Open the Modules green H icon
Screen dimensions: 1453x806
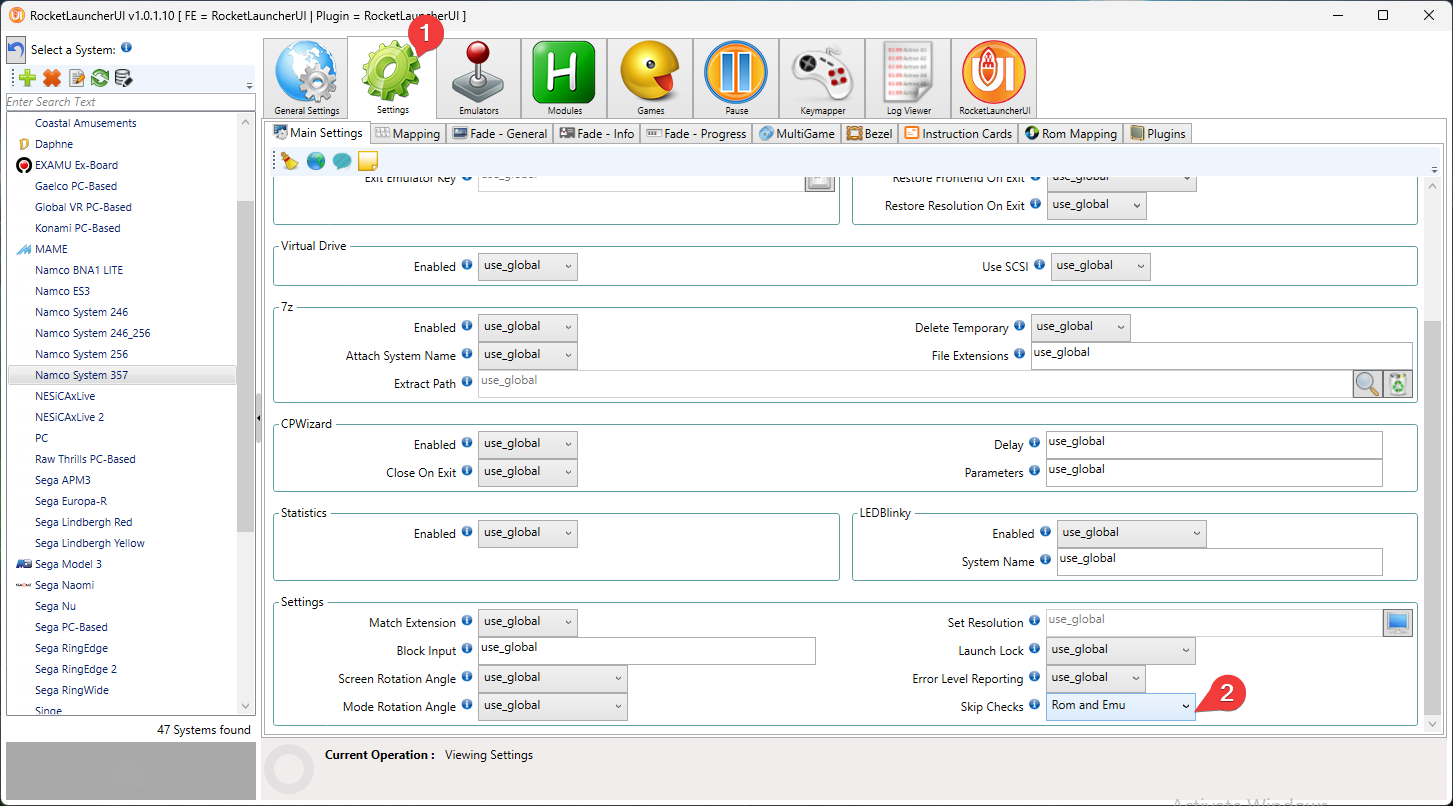coord(565,79)
